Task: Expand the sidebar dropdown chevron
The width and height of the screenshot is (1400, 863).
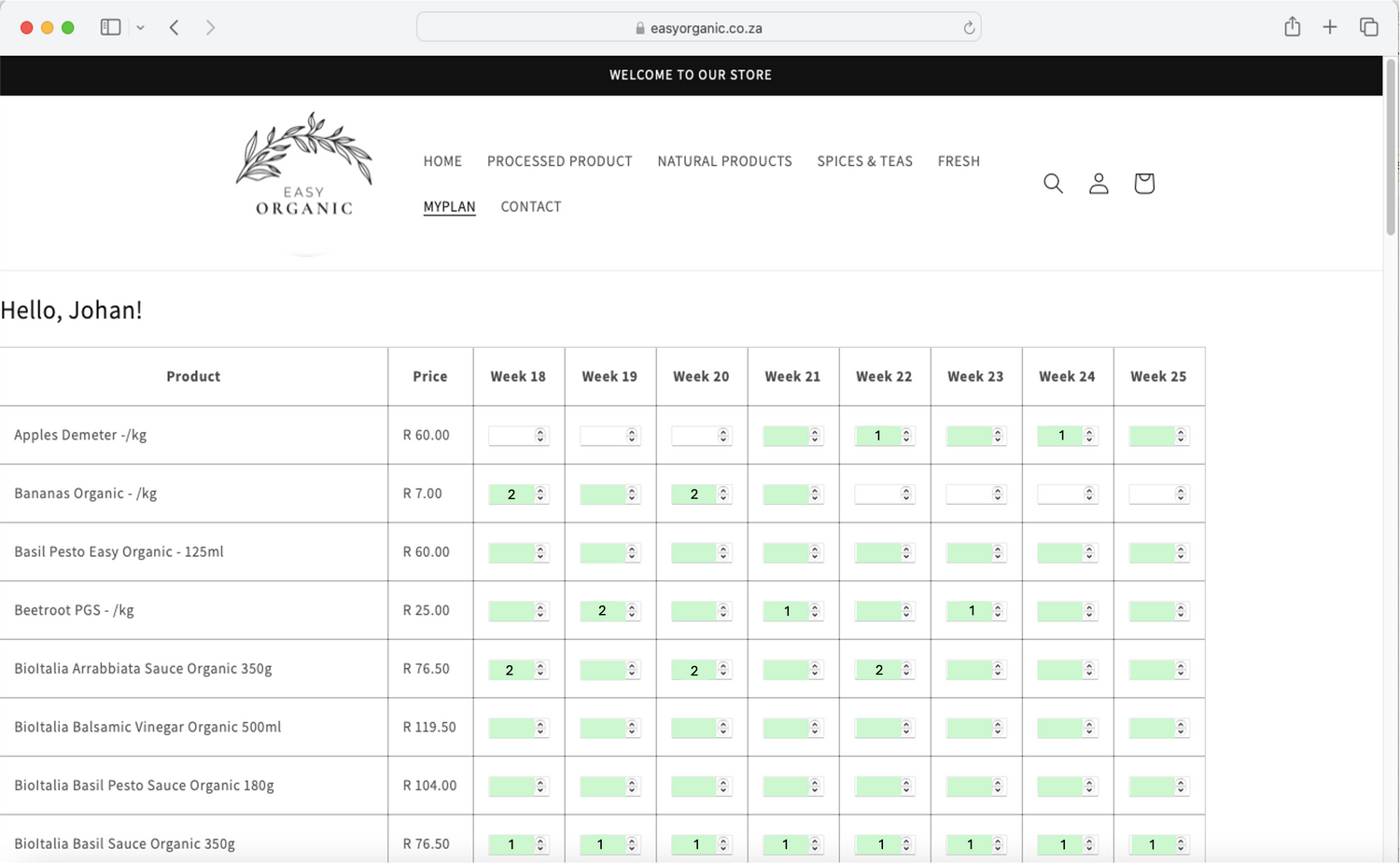Action: [140, 28]
